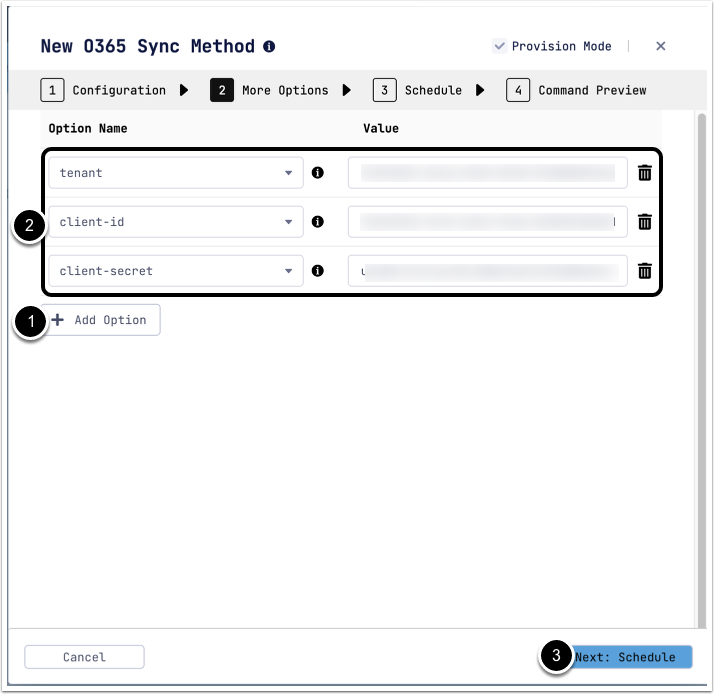Show info for the client-id option
714x694 pixels.
(317, 222)
